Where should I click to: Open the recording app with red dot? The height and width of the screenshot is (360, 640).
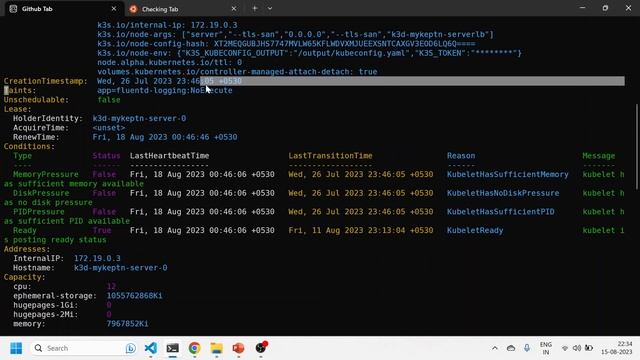tap(261, 348)
